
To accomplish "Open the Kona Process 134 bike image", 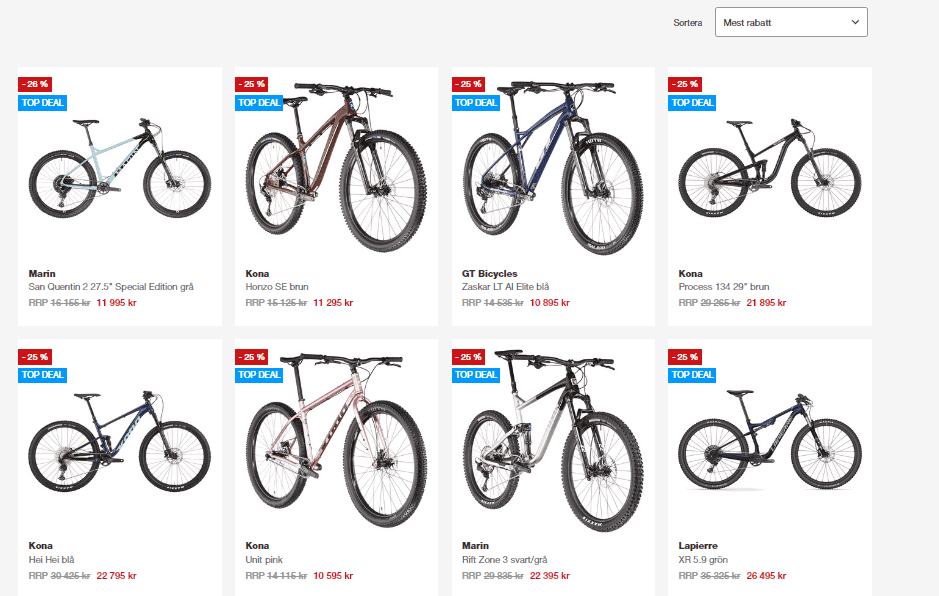I will tap(770, 168).
